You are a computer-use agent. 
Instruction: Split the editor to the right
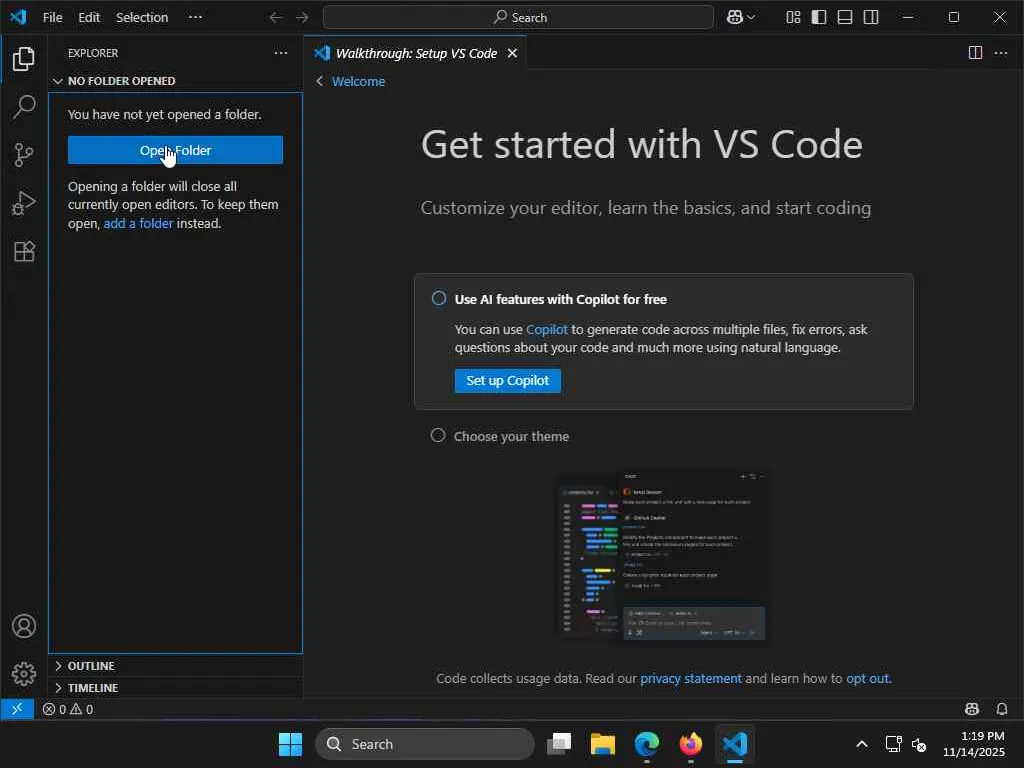[975, 53]
